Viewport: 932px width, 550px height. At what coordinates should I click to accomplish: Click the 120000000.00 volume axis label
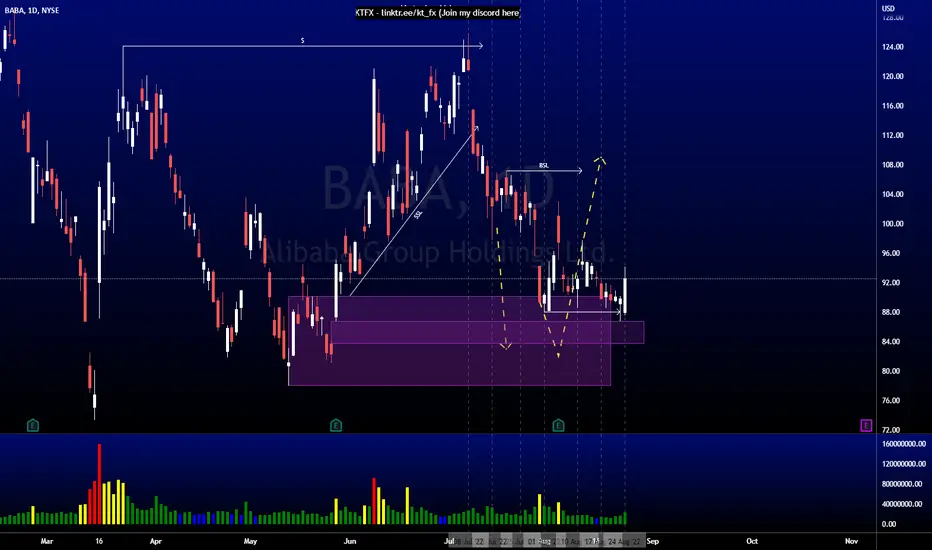point(903,464)
